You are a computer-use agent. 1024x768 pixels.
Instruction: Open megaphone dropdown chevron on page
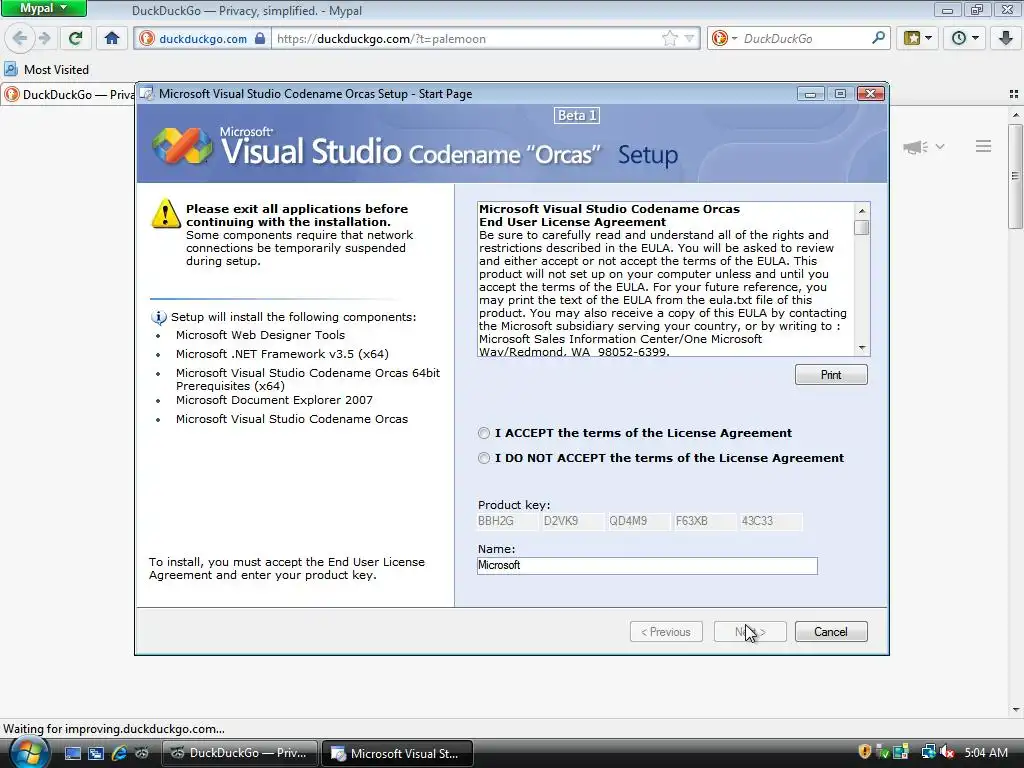[940, 146]
